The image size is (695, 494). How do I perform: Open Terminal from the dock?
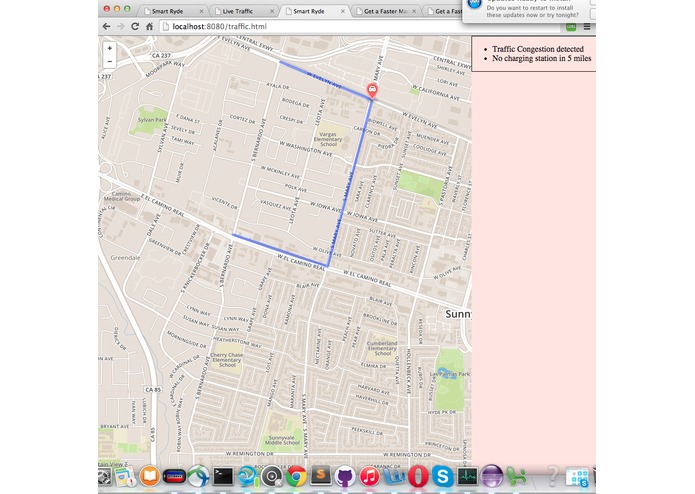[x=223, y=476]
